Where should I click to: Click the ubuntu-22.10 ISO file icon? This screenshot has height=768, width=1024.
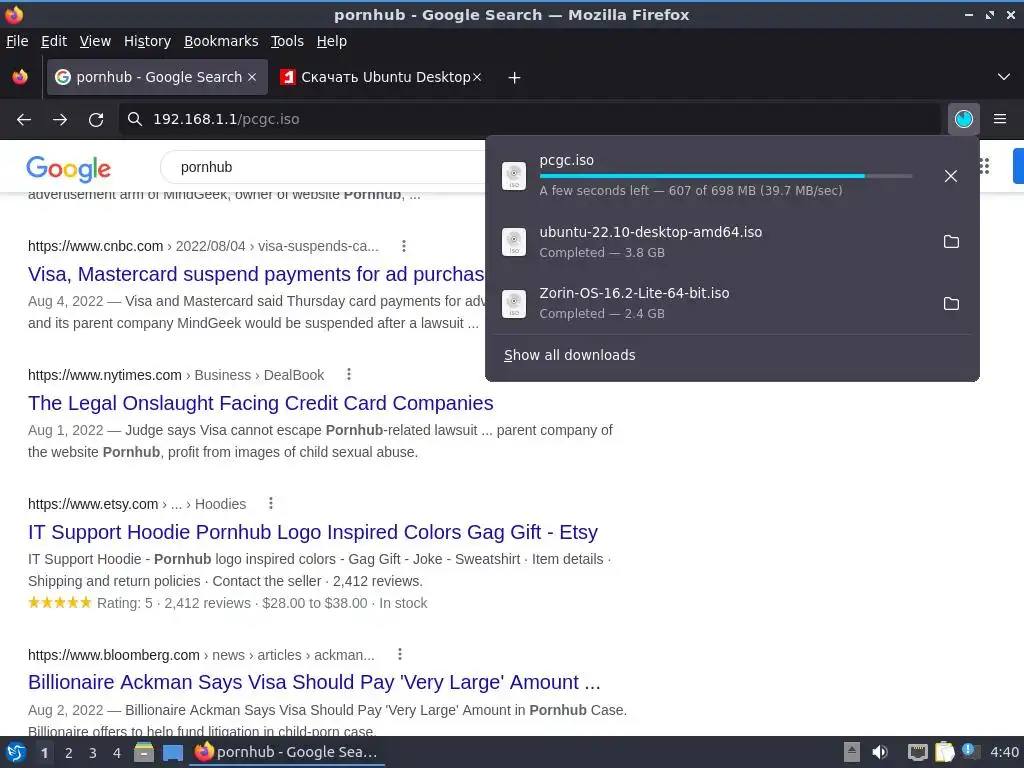(514, 242)
